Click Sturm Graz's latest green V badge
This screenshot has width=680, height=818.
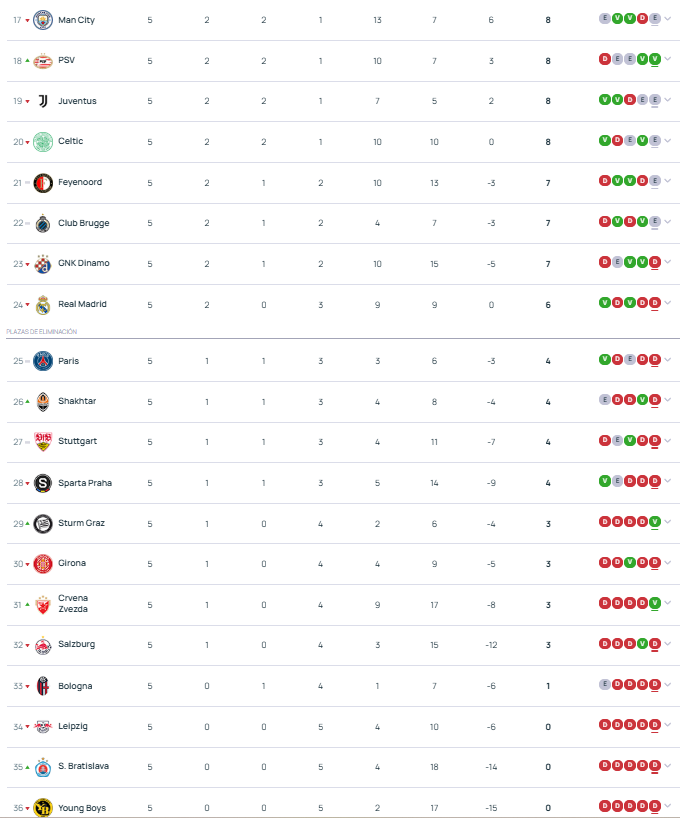click(x=654, y=521)
